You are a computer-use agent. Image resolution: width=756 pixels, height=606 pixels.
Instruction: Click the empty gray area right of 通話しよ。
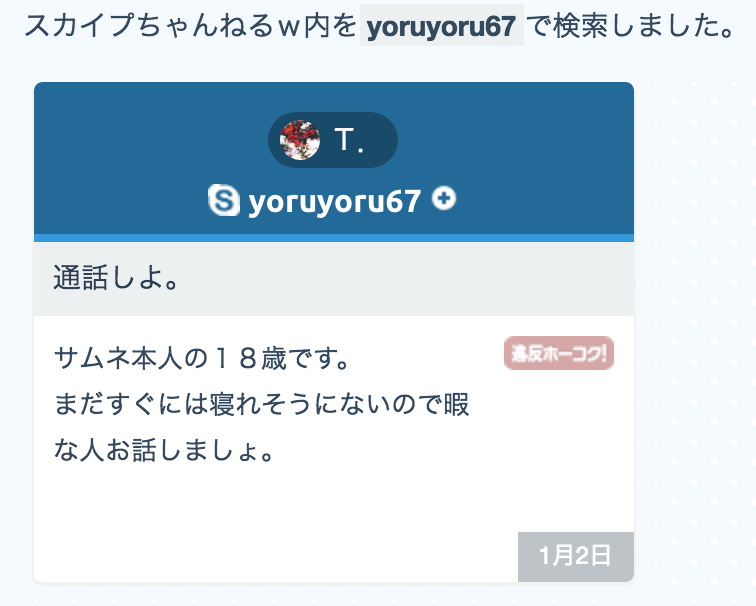pyautogui.click(x=405, y=279)
